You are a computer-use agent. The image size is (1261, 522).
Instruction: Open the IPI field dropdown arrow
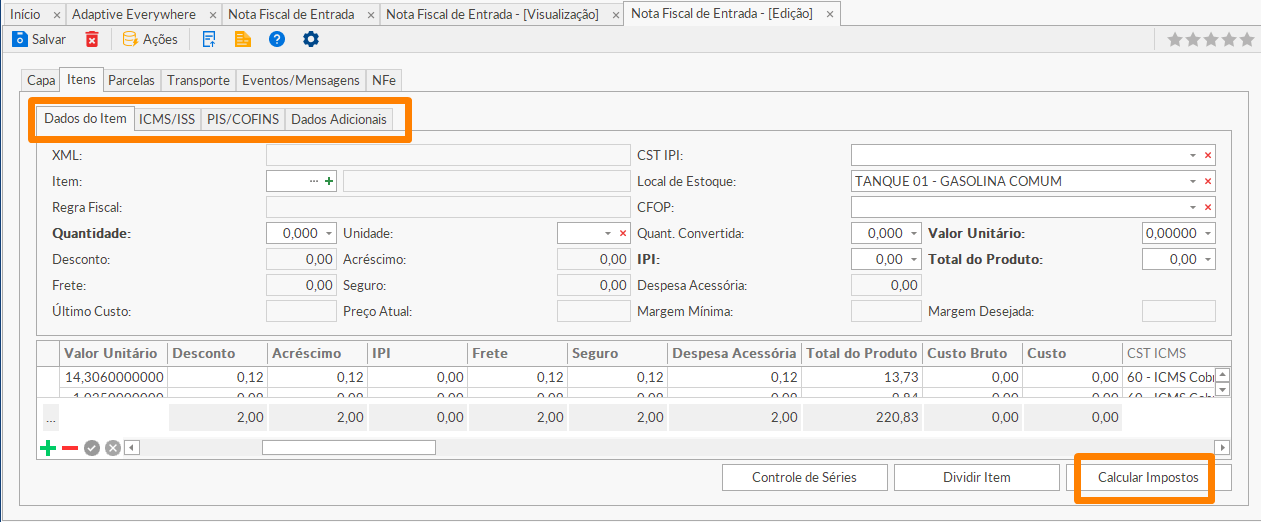click(913, 259)
